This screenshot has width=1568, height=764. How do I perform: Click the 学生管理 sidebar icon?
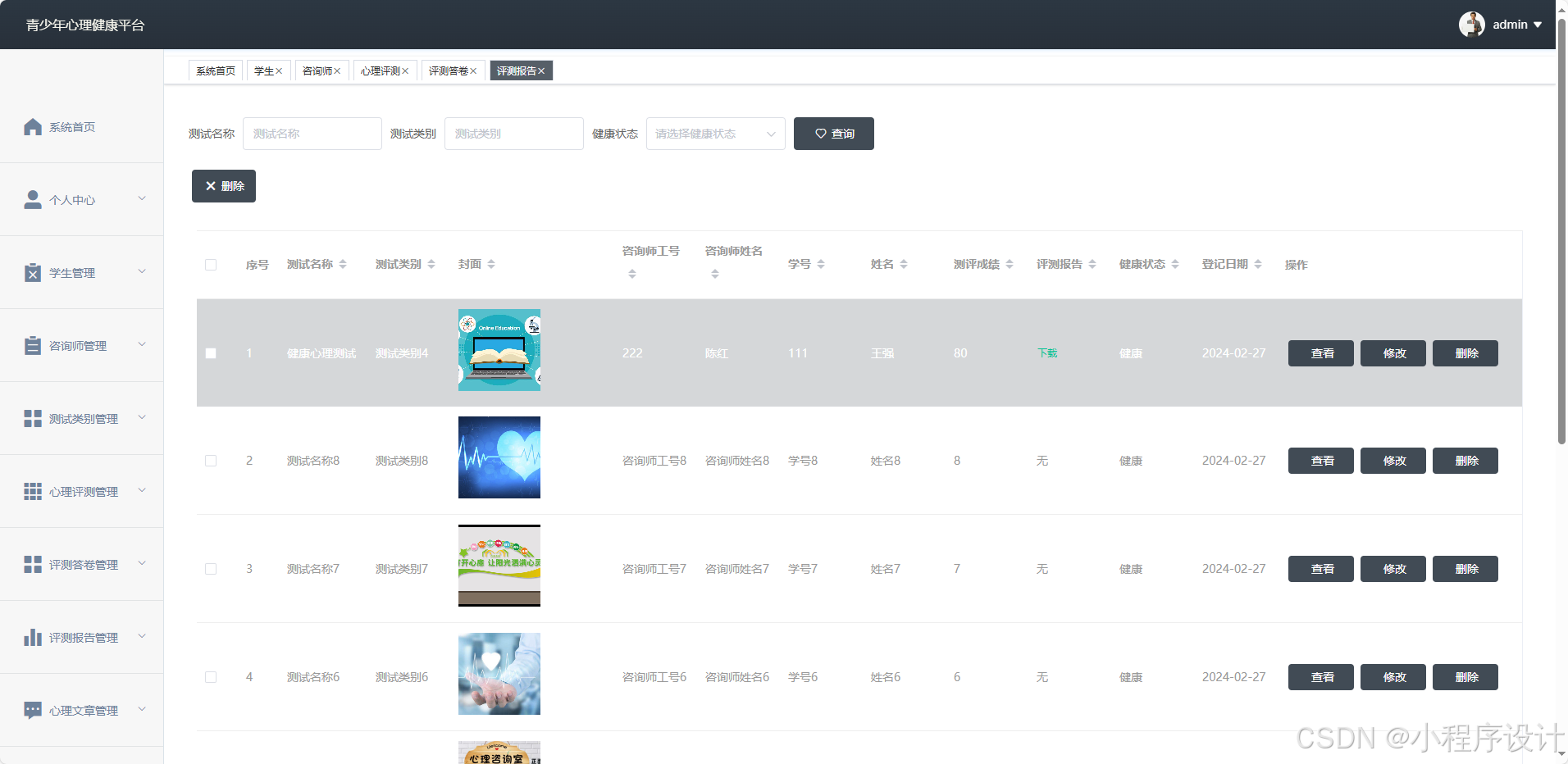tap(33, 273)
